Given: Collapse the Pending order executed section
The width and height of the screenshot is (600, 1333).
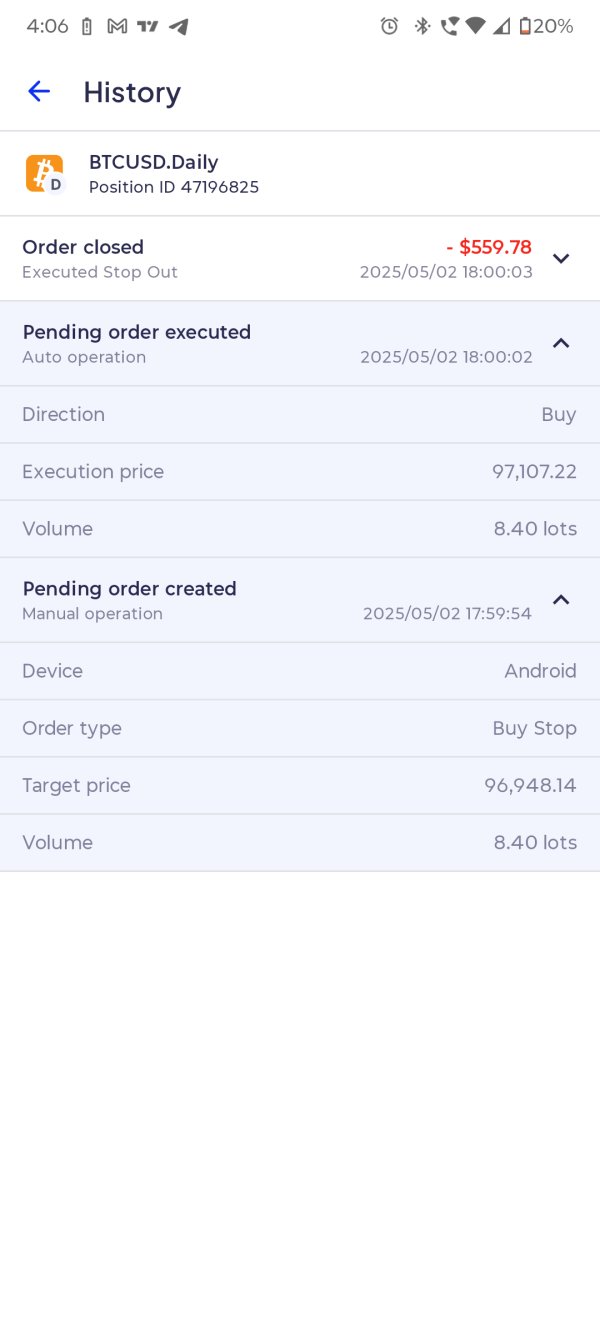Looking at the screenshot, I should point(561,343).
